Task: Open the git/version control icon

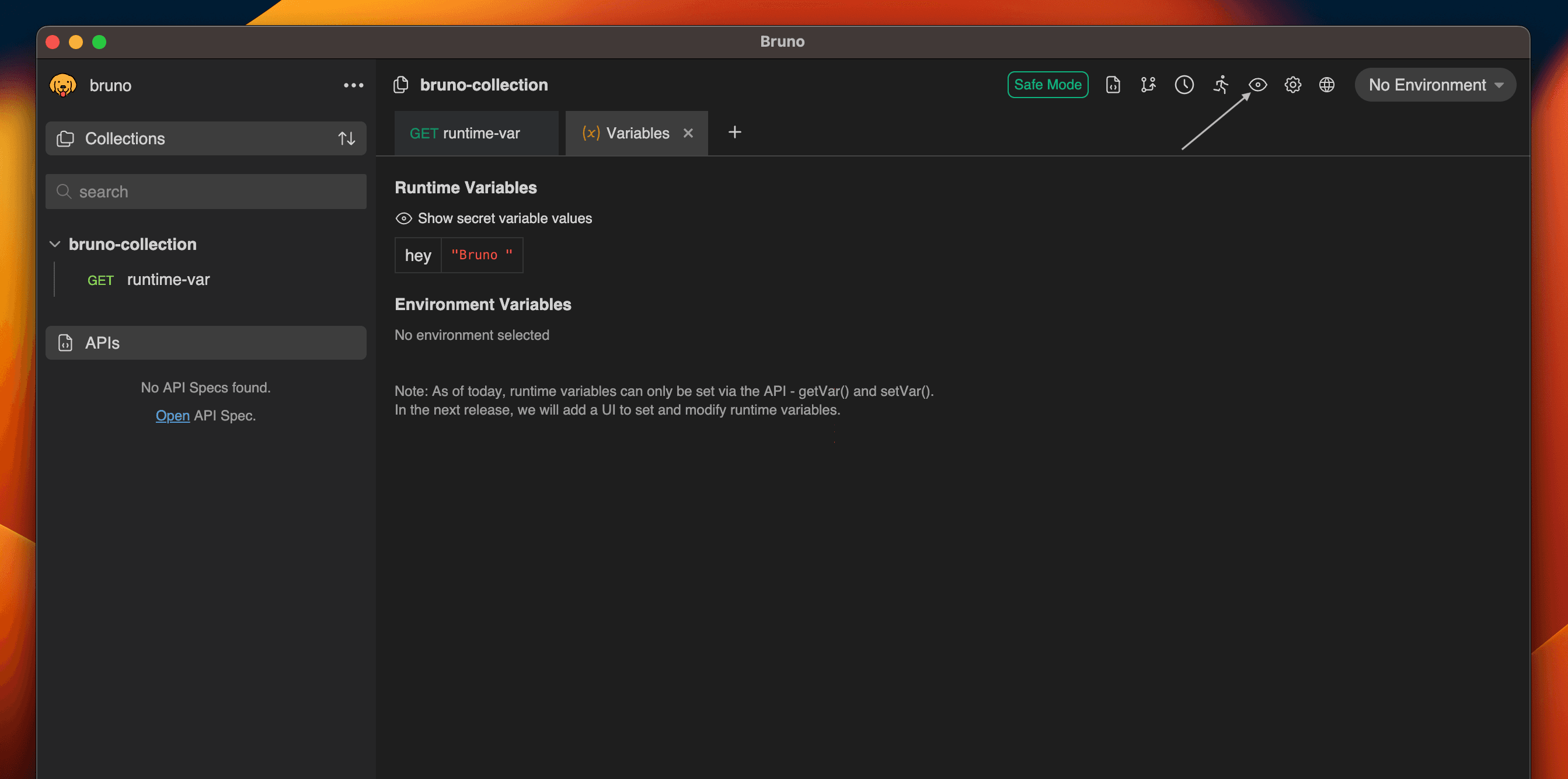Action: point(1148,85)
